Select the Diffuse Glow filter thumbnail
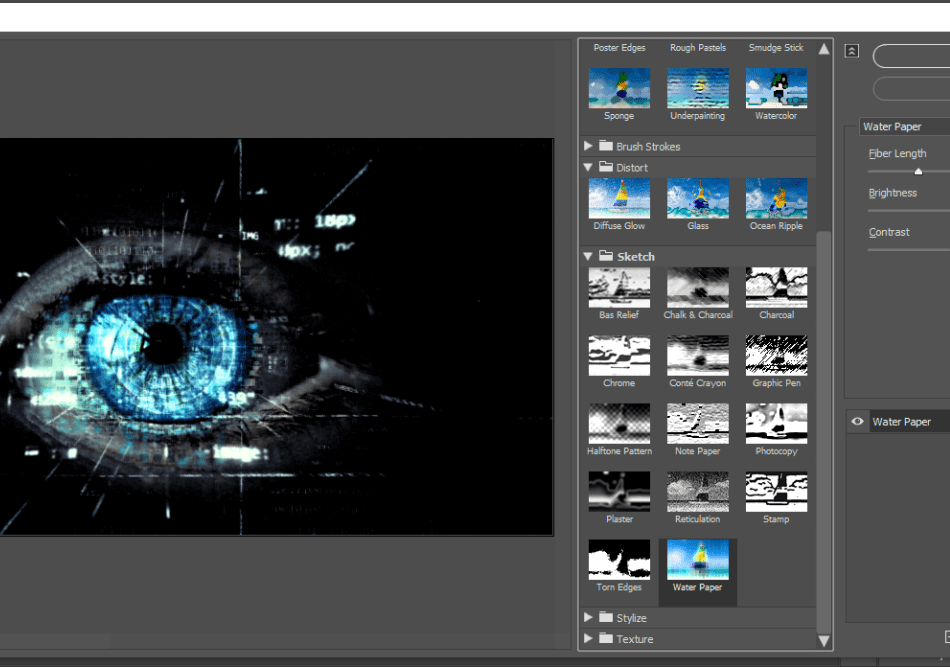The width and height of the screenshot is (950, 667). pos(619,198)
